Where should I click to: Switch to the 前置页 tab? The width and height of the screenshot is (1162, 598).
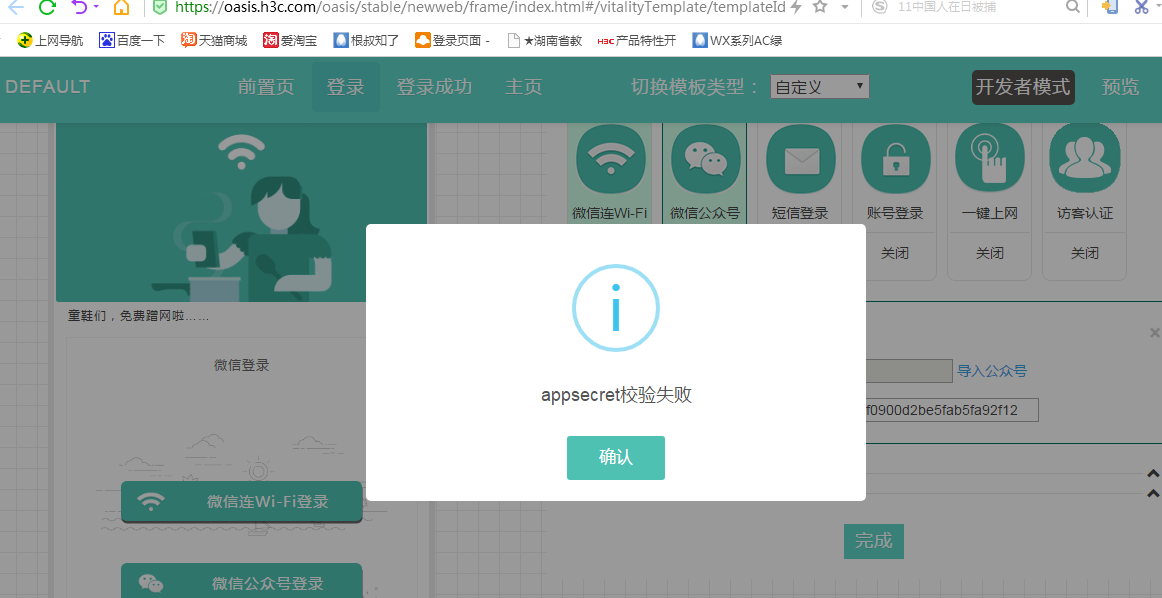266,87
